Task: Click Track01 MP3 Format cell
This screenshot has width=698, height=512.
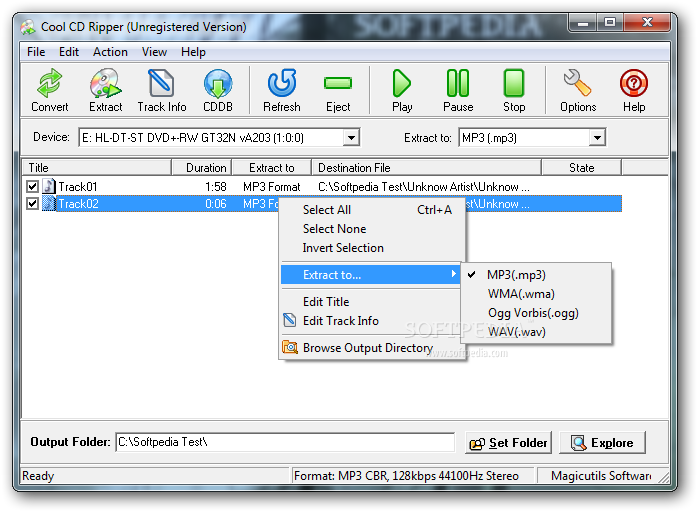Action: pos(272,187)
